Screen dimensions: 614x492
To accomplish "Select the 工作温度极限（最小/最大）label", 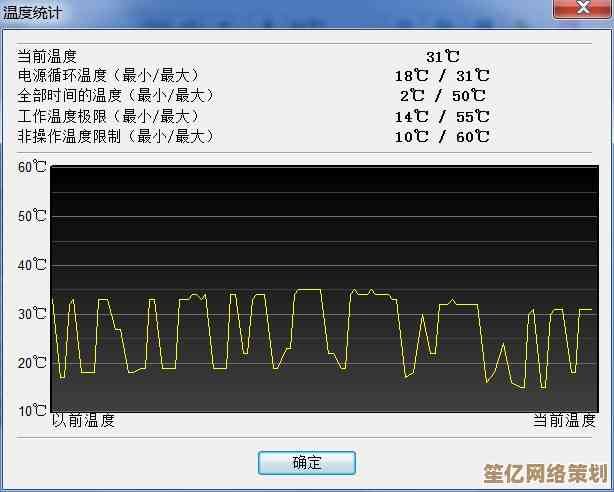I will pos(116,116).
